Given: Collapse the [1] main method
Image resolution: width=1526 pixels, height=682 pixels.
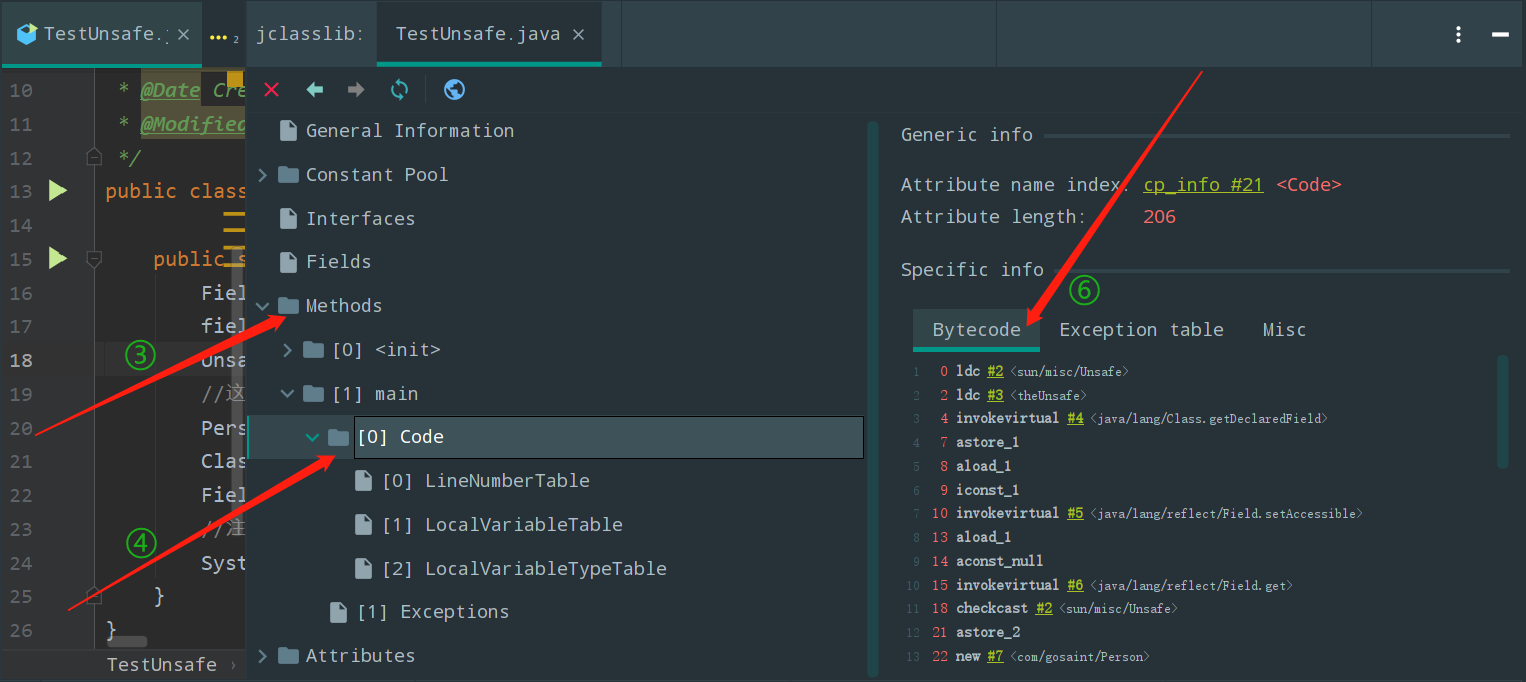Looking at the screenshot, I should tap(288, 394).
